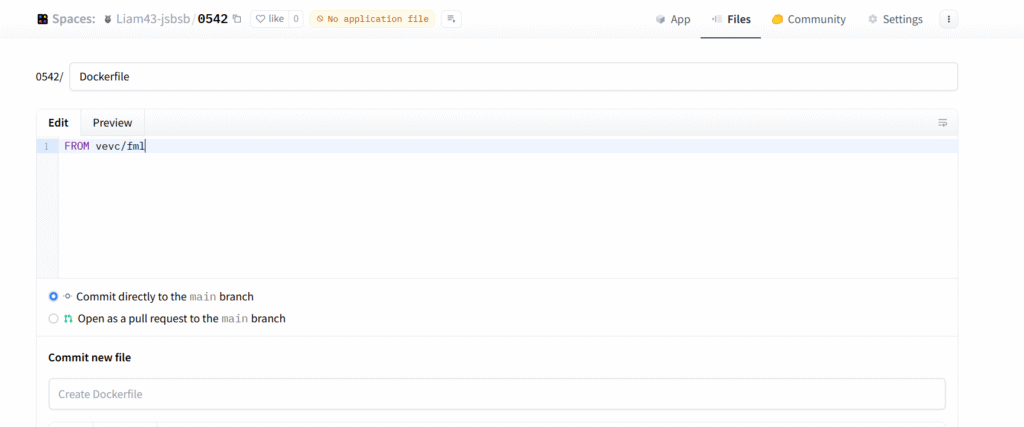Click the Liam43-jsbsb owner link
1024x427 pixels.
click(x=153, y=19)
